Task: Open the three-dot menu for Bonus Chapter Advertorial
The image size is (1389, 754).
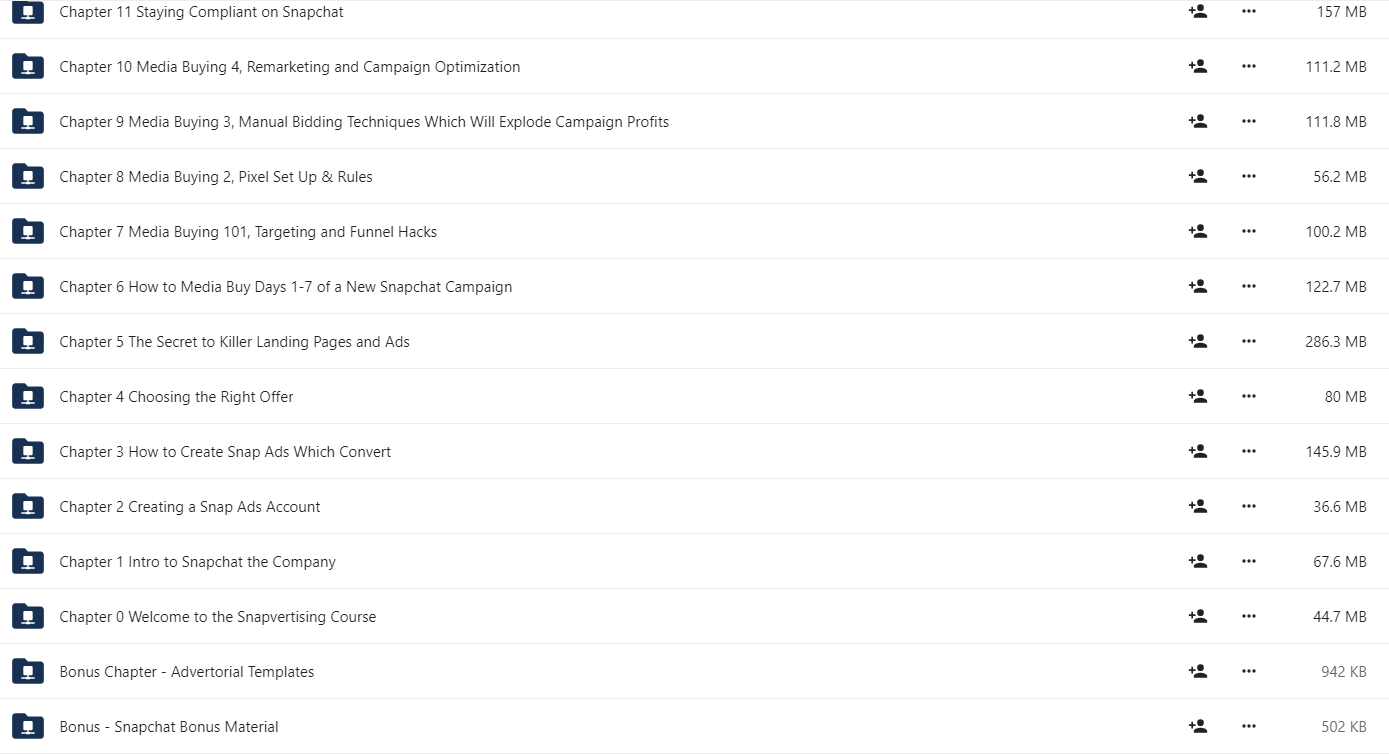Action: [1248, 671]
